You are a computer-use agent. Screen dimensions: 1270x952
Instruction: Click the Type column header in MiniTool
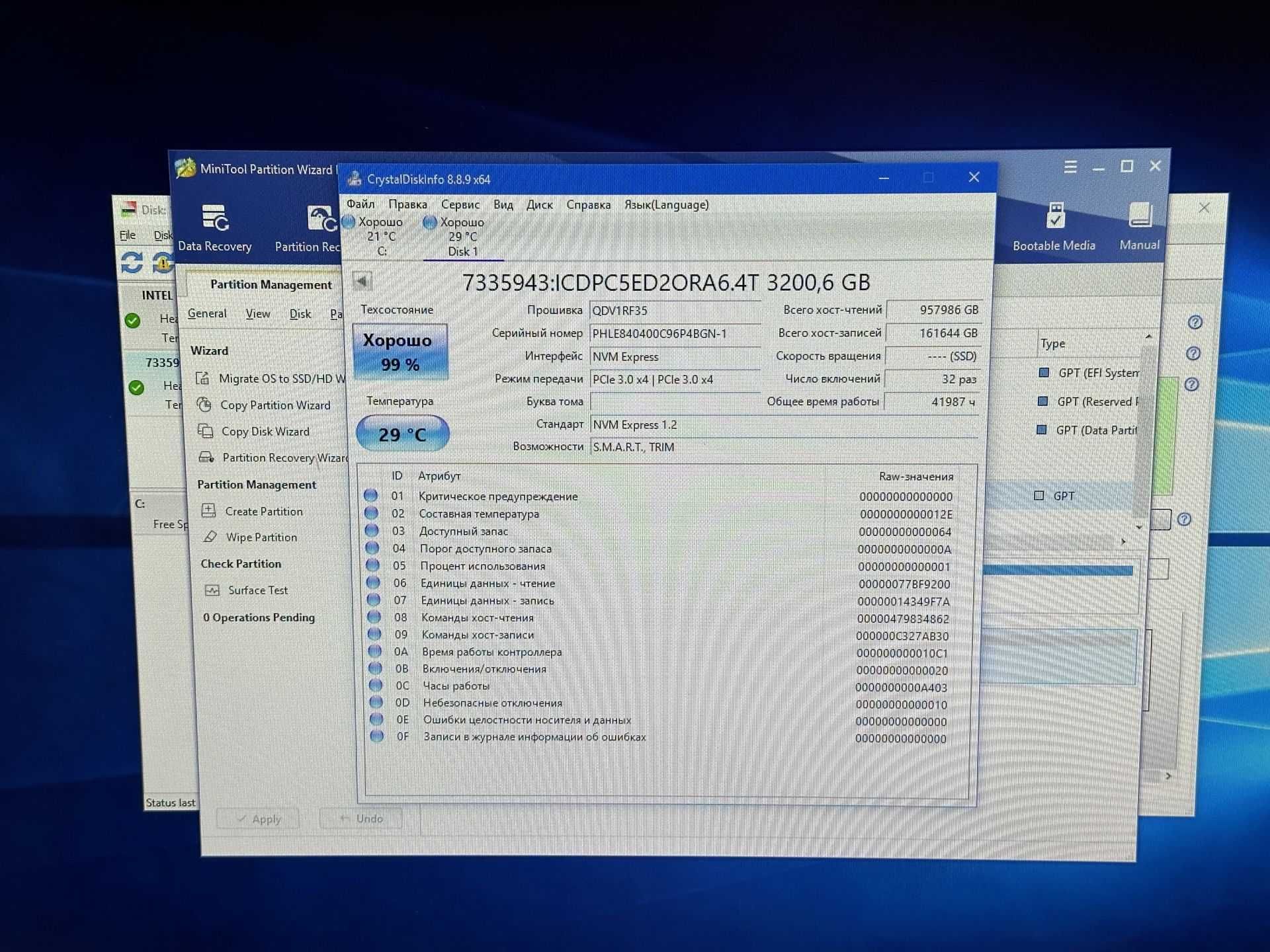tap(1053, 344)
